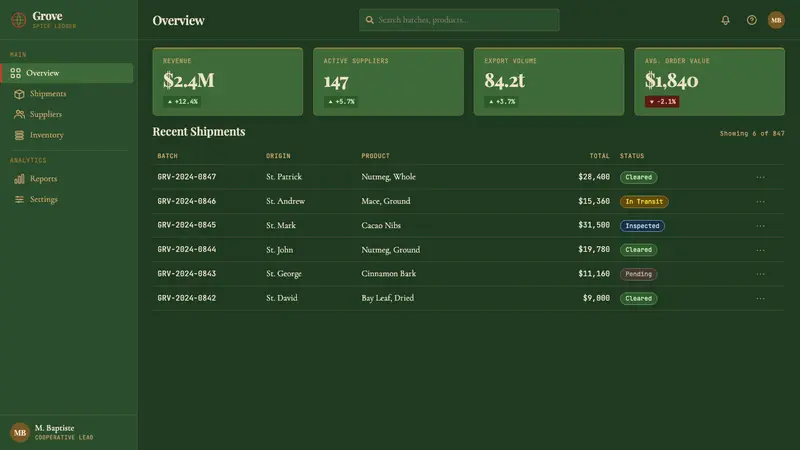This screenshot has width=800, height=450.
Task: Click the MB avatar beside M. Baptiste
Action: (20, 433)
